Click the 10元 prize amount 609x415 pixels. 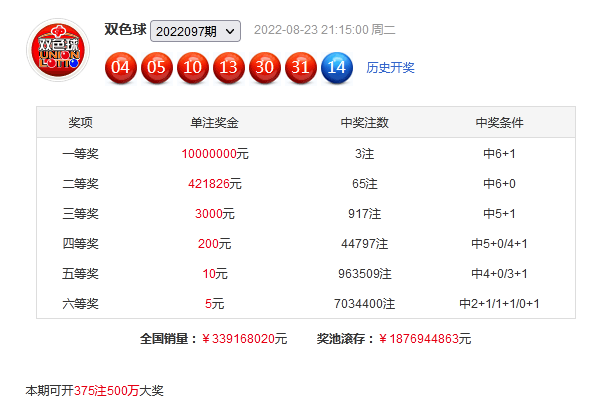point(215,274)
